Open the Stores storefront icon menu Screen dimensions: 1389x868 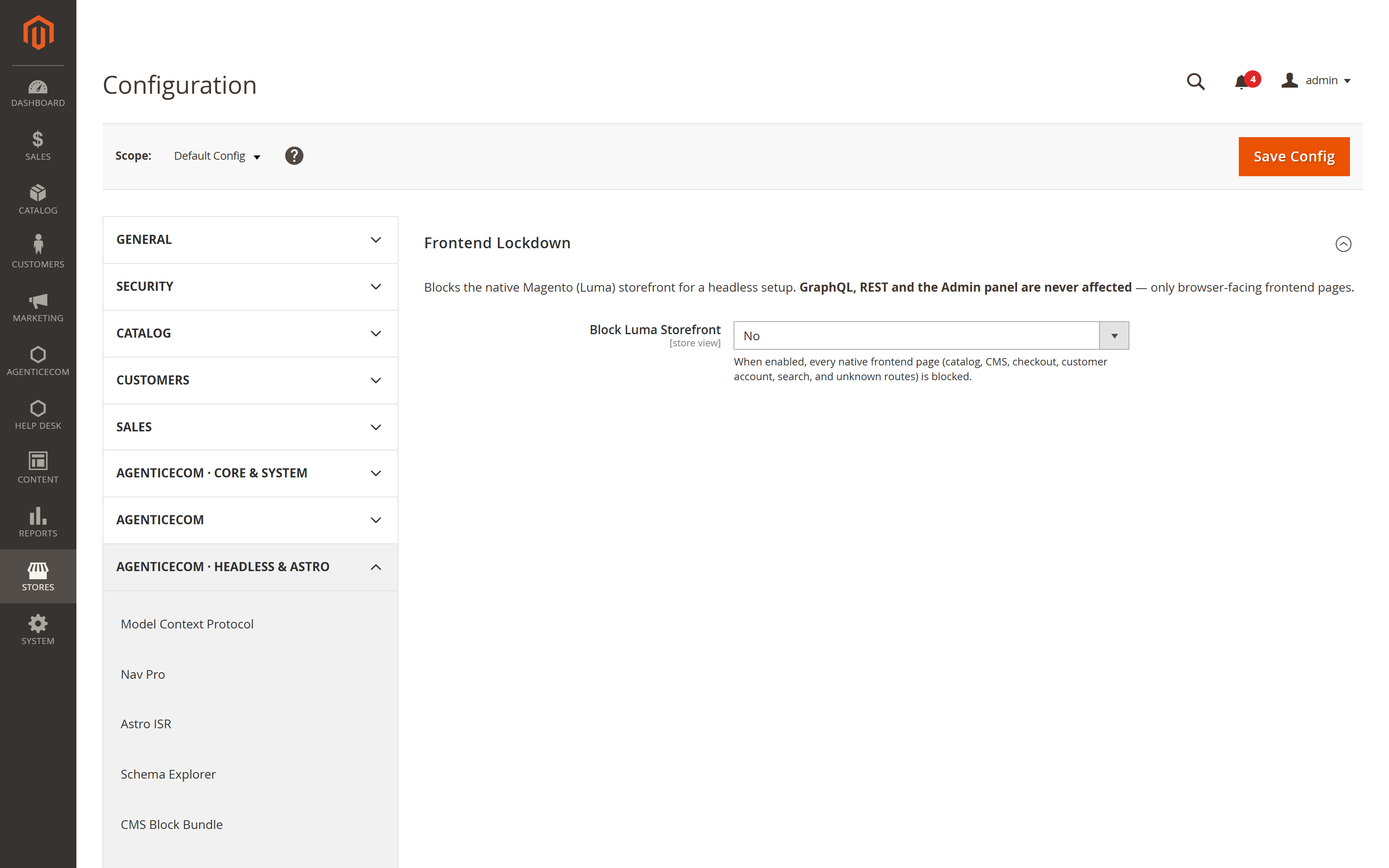(x=38, y=576)
